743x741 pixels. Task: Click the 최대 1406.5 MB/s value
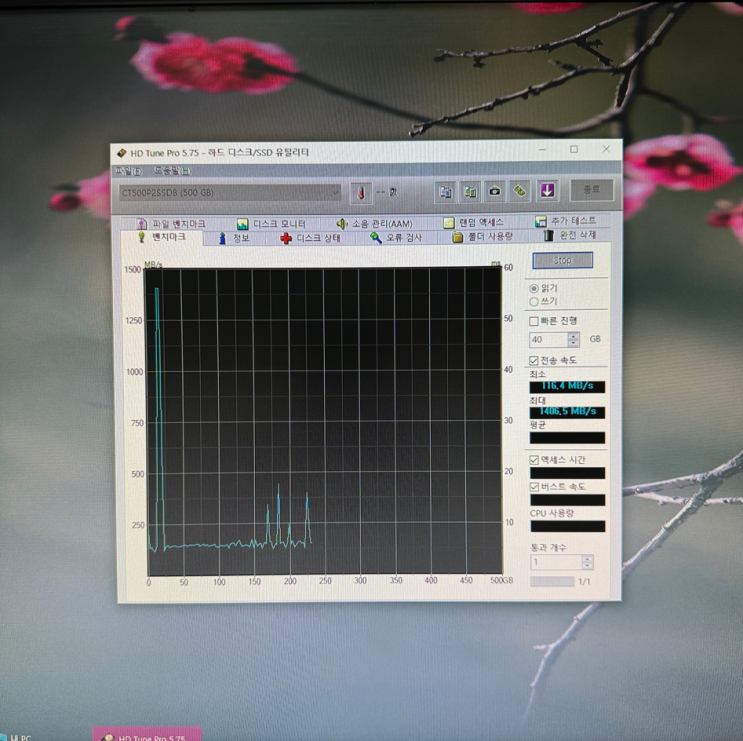click(567, 412)
